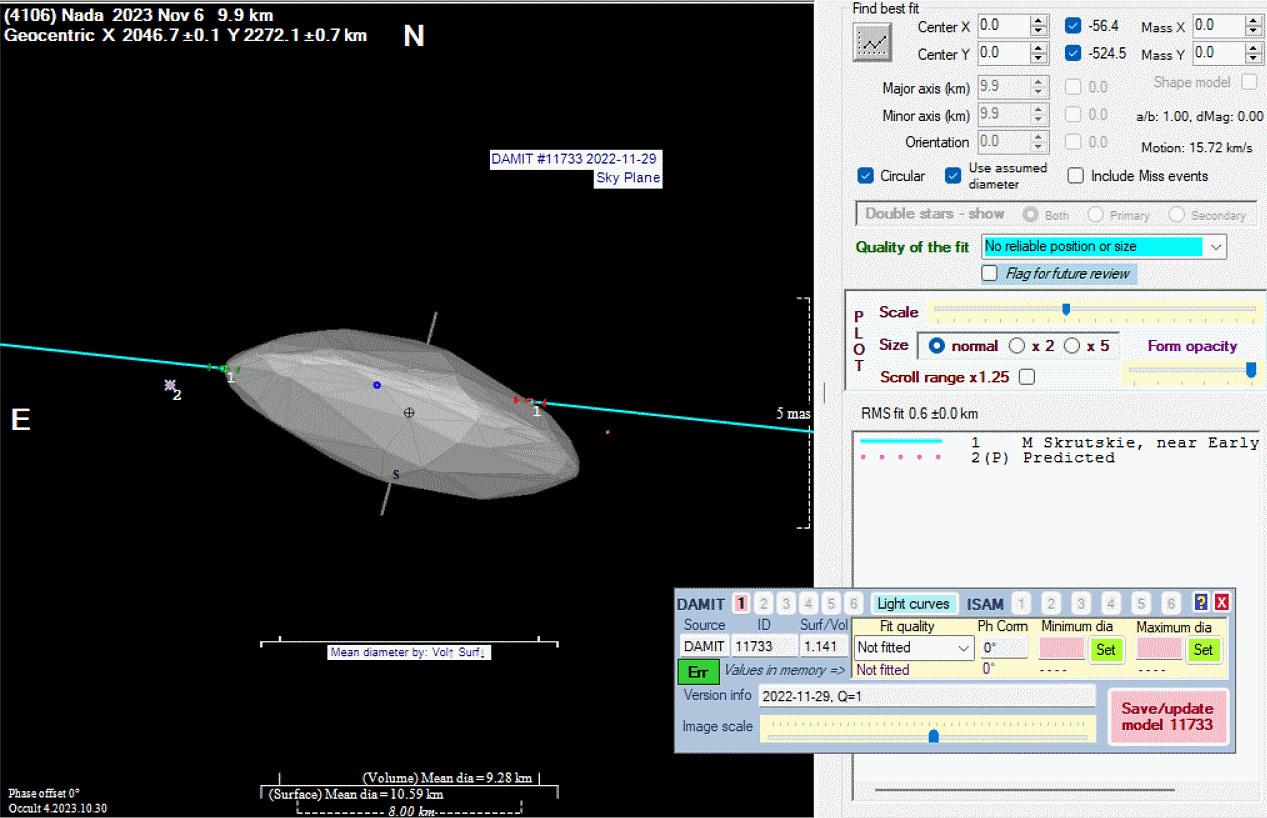Click Set next to Maximum dia
1267x818 pixels.
(1203, 649)
